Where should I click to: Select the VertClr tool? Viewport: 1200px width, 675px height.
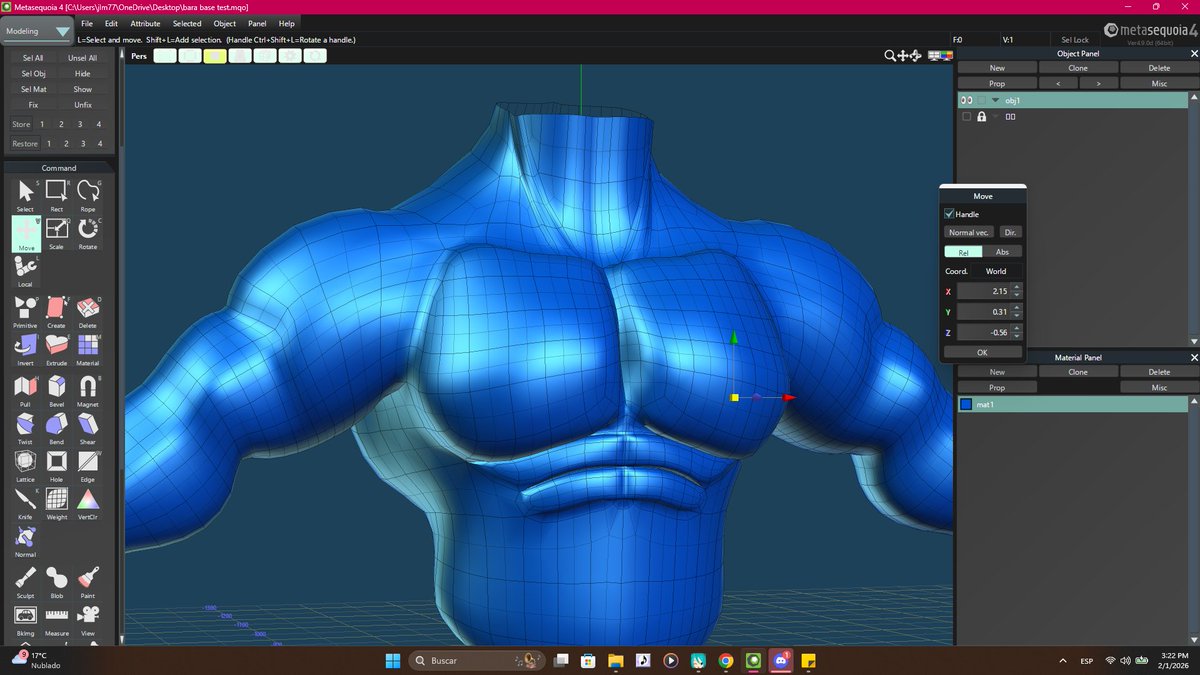pyautogui.click(x=88, y=504)
